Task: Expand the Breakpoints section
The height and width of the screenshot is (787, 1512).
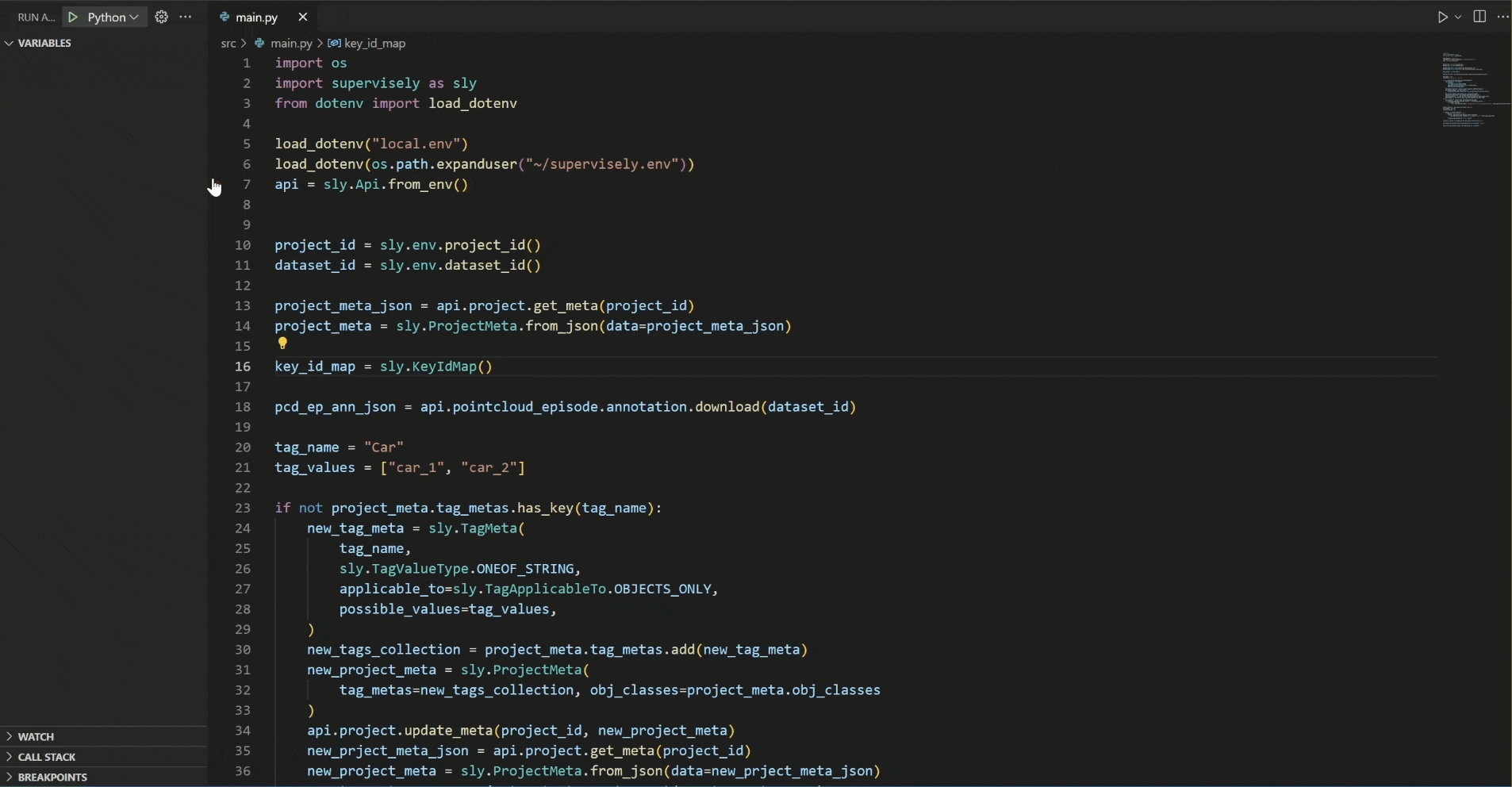Action: [x=52, y=777]
